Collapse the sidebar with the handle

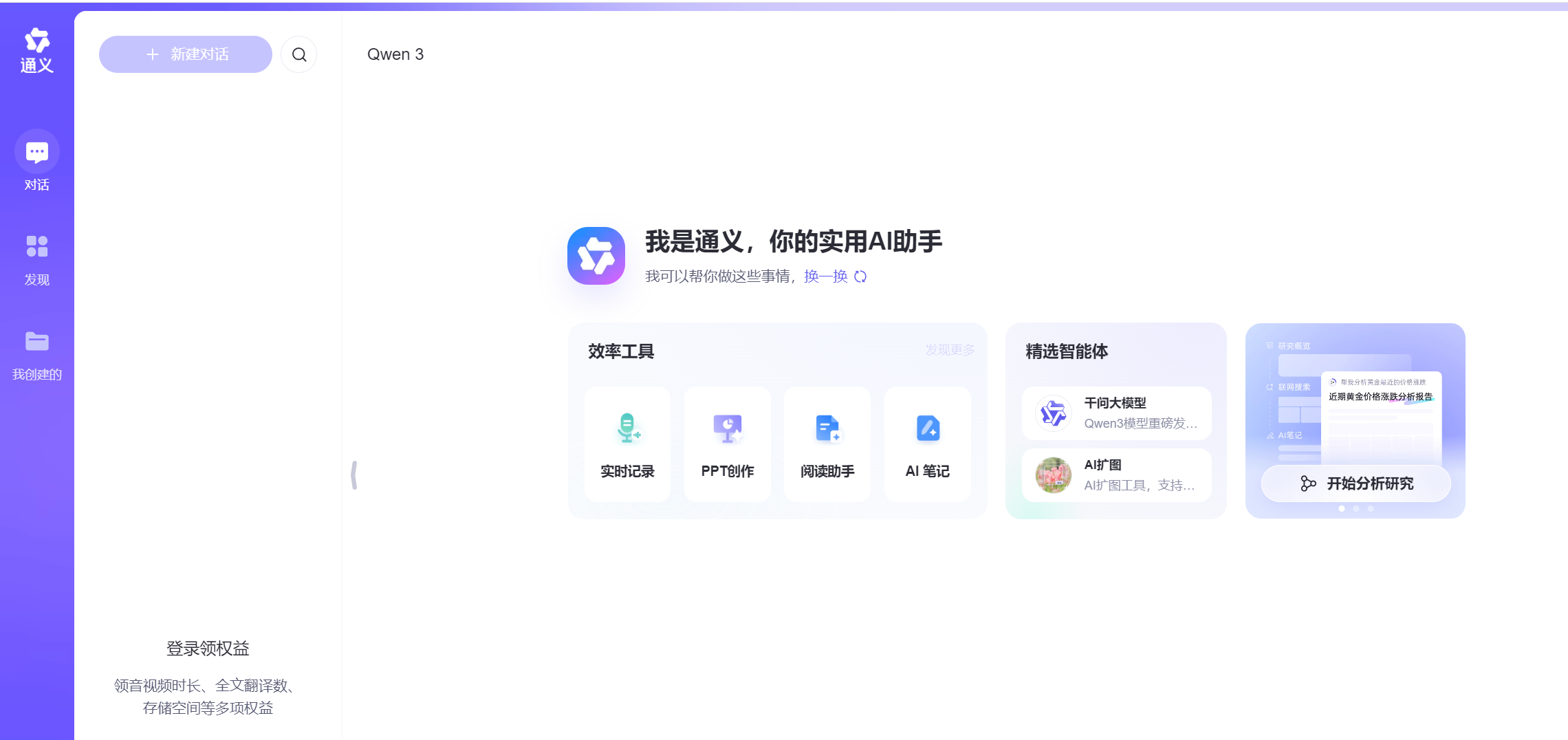click(354, 475)
